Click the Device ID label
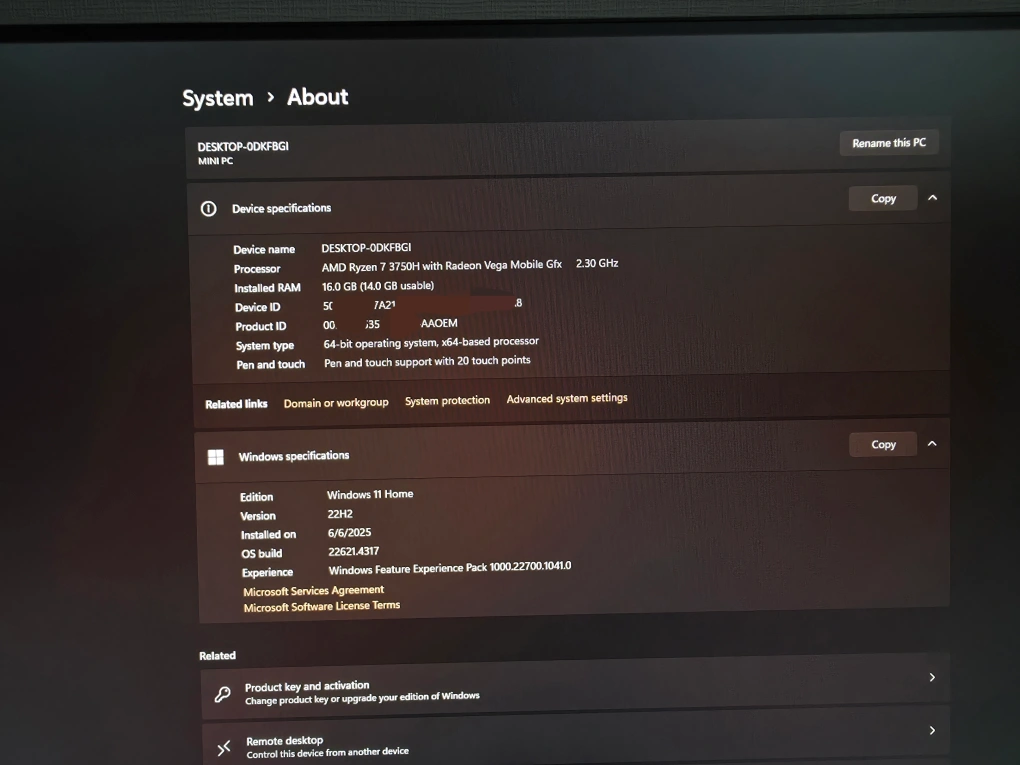This screenshot has width=1020, height=765. point(258,307)
